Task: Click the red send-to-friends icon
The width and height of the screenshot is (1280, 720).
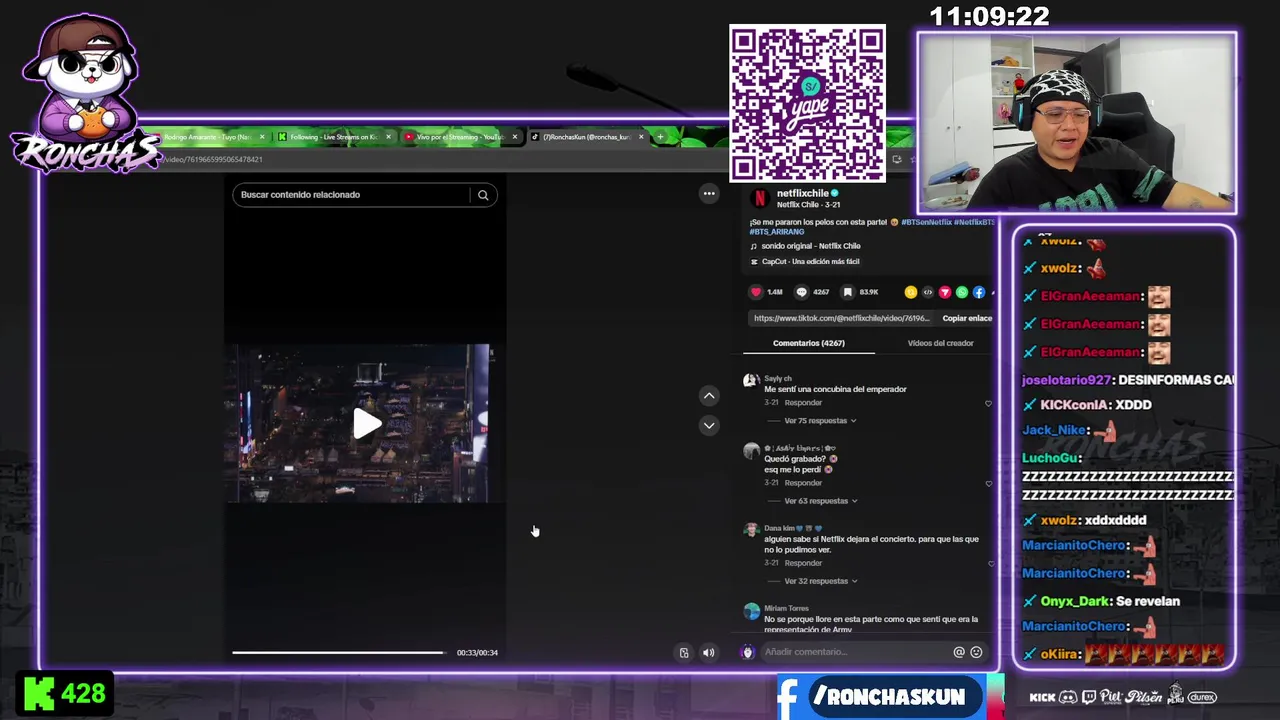Action: pyautogui.click(x=944, y=292)
